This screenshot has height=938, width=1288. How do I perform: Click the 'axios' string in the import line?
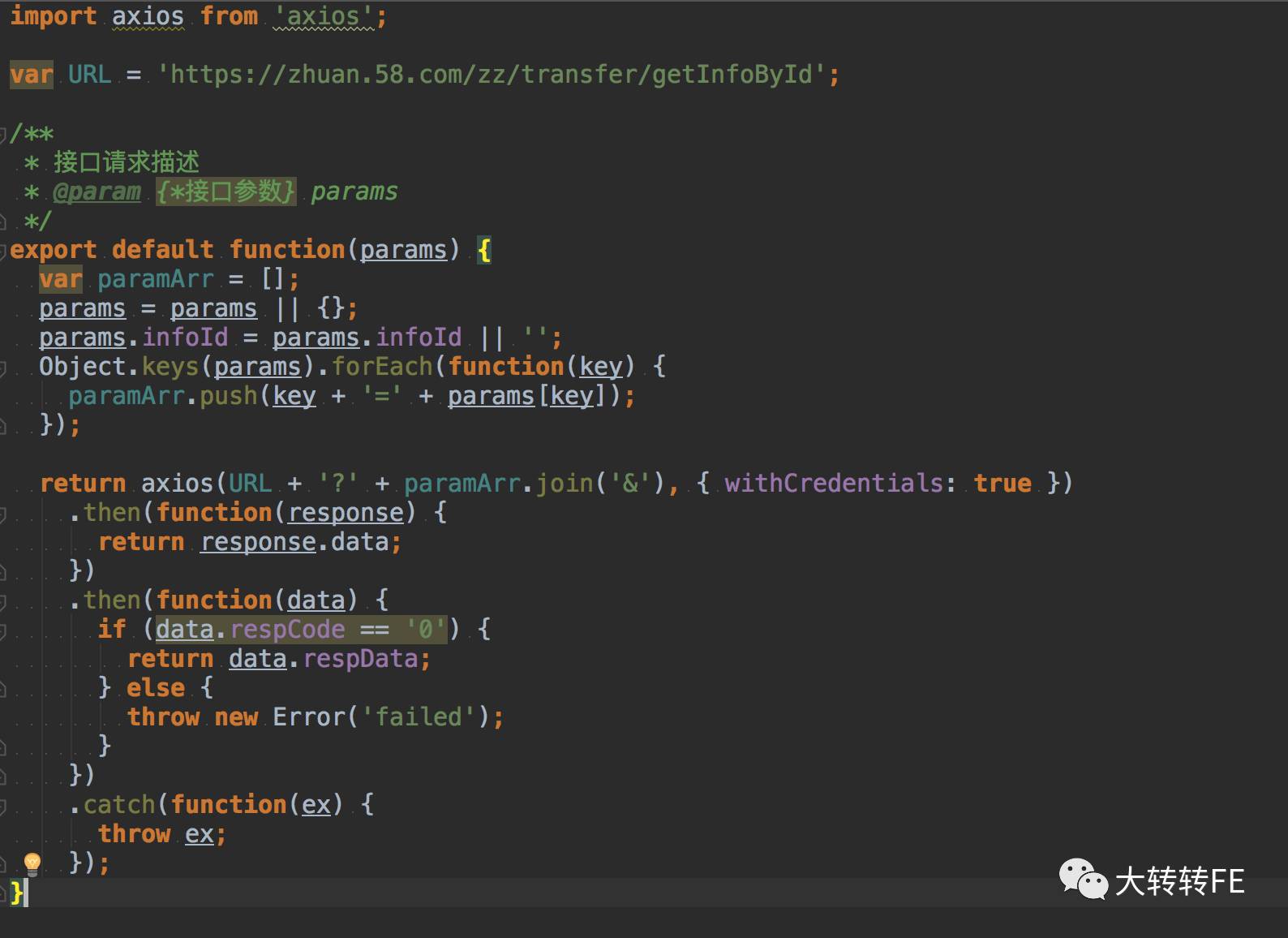pos(324,16)
